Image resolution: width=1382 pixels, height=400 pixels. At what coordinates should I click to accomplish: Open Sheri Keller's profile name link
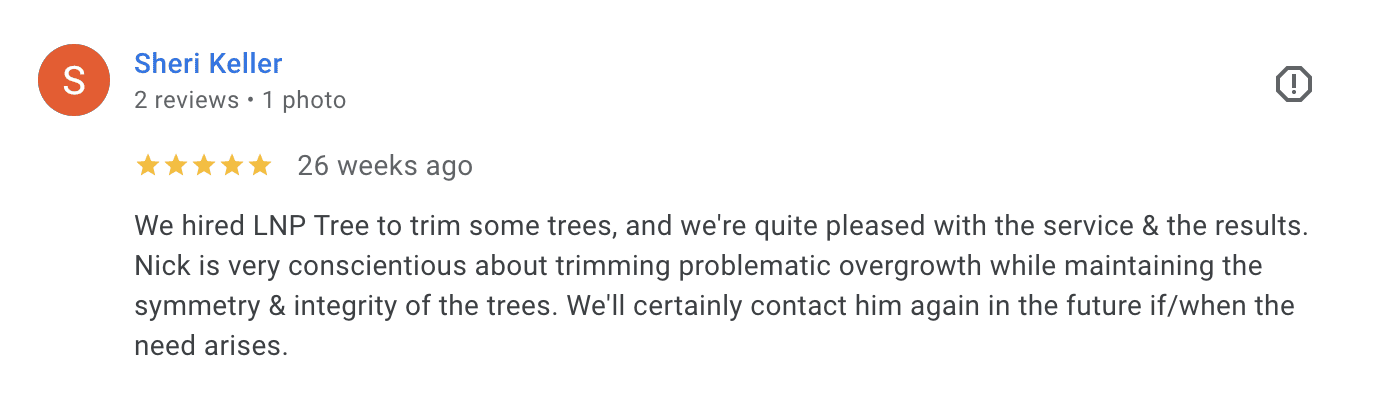208,64
